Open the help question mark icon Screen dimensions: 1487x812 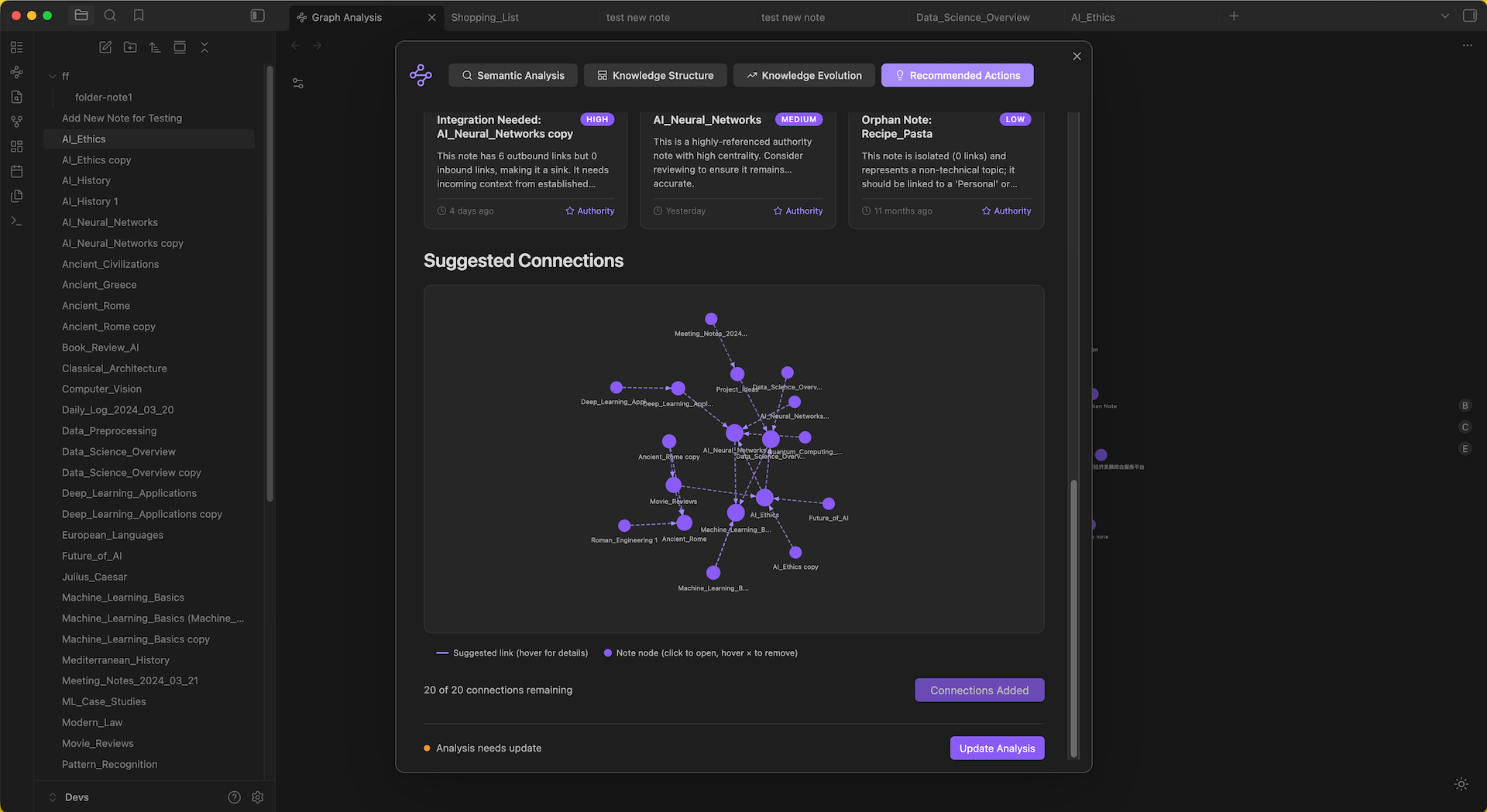click(234, 797)
